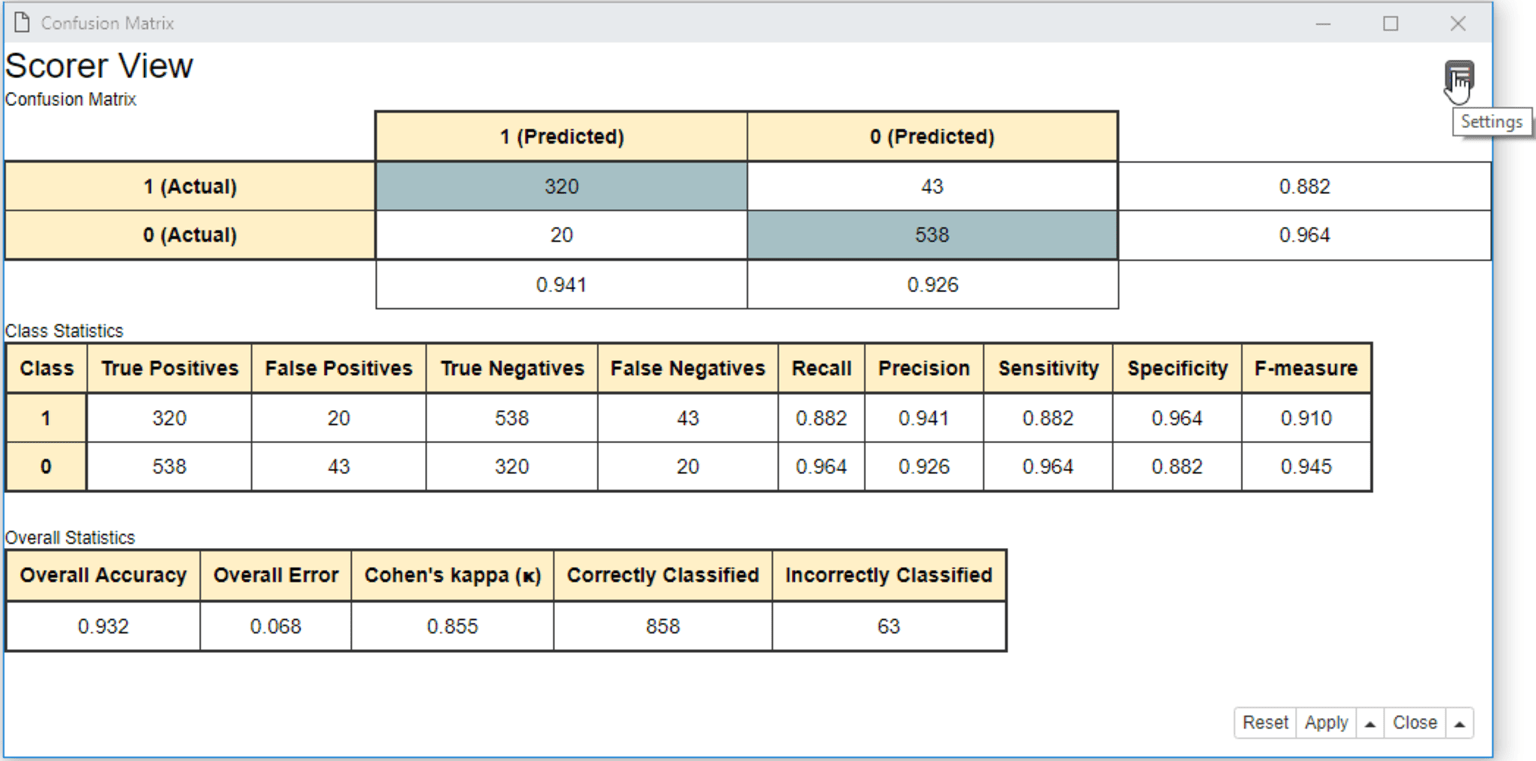Click the "Precision" column header
The height and width of the screenshot is (761, 1536).
[x=924, y=368]
